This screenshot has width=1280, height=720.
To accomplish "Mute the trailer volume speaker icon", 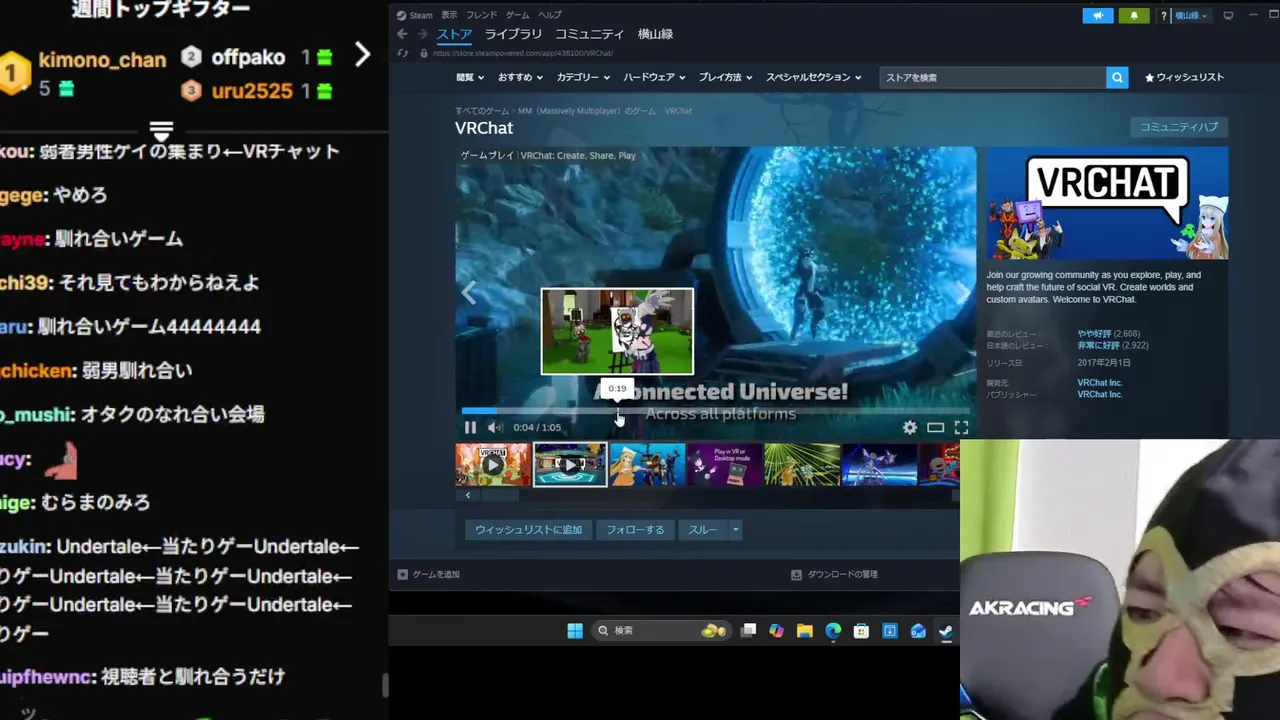I will coord(494,427).
